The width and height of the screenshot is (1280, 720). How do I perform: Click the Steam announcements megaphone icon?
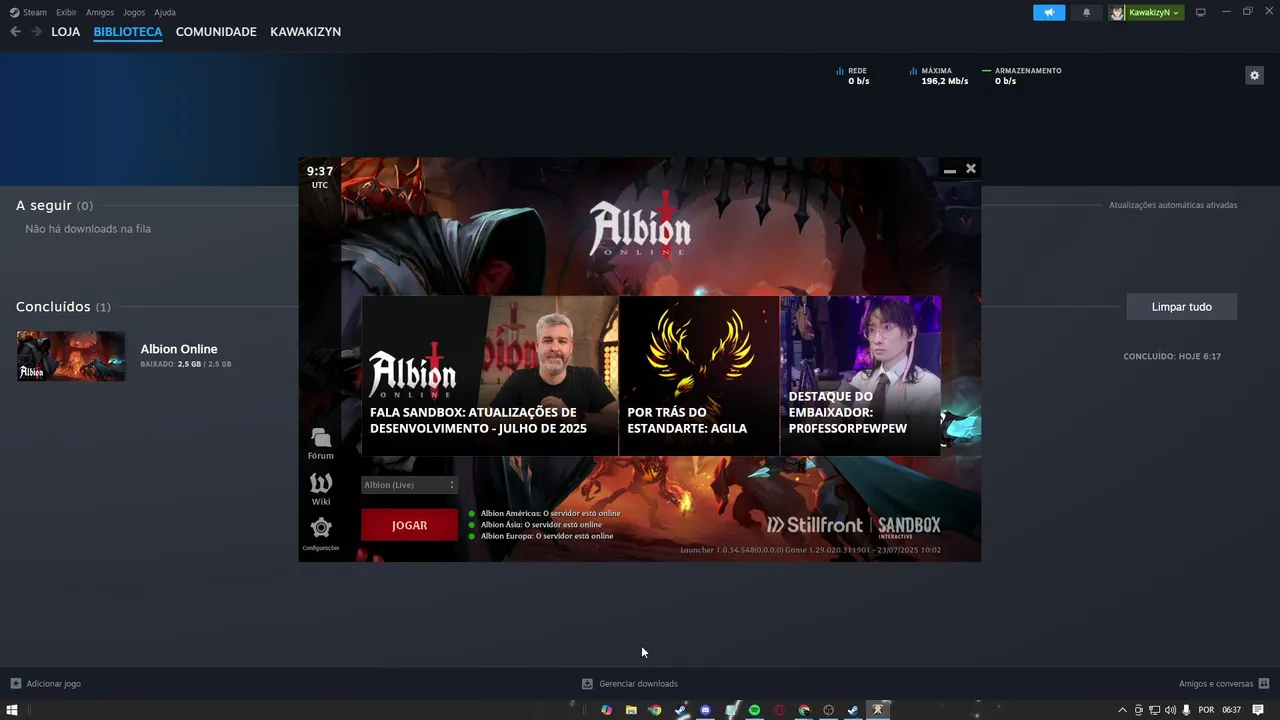pos(1049,12)
